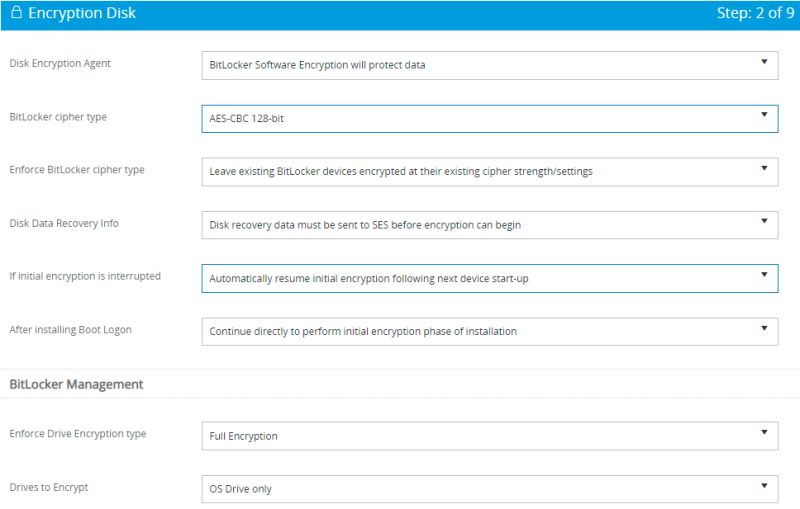Click the Disk Encryption Agent label
This screenshot has width=800, height=509.
(60, 63)
